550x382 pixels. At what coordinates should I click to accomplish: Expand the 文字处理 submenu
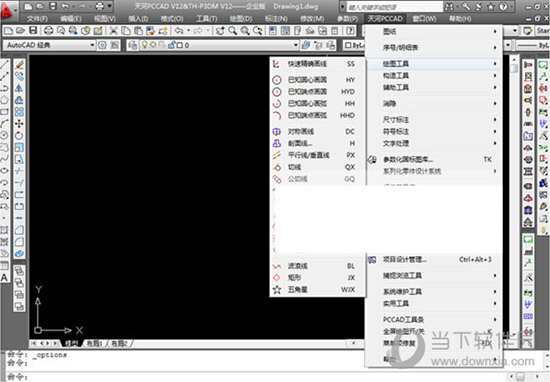tap(434, 143)
